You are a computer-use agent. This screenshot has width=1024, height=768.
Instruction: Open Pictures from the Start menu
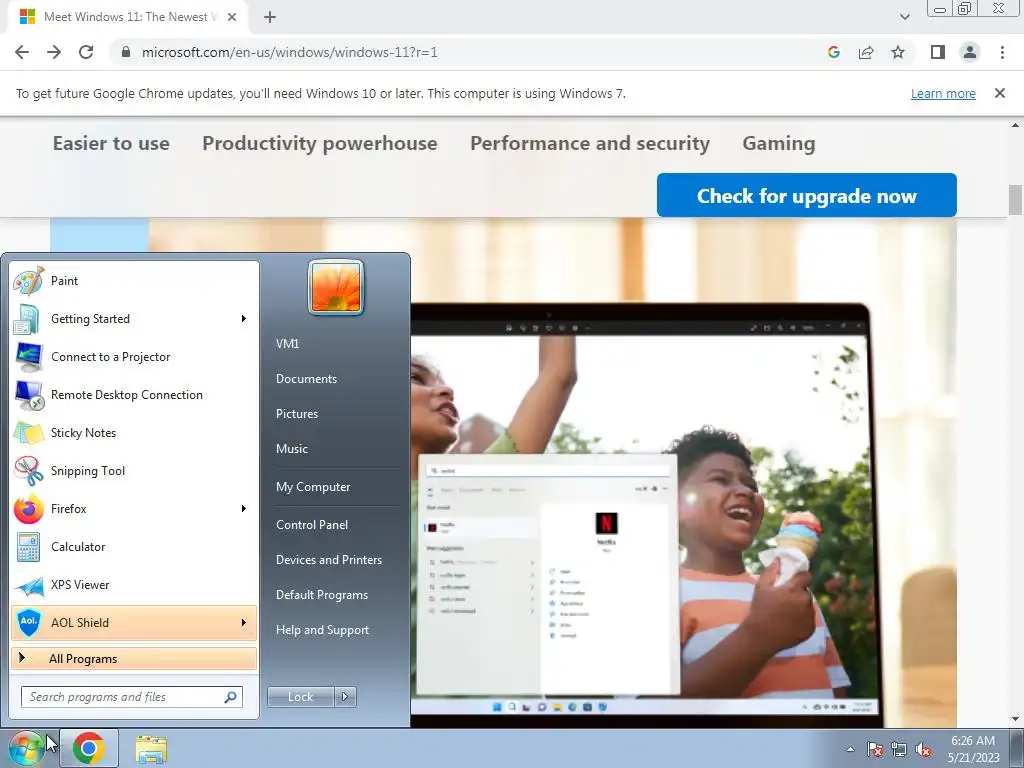(297, 414)
